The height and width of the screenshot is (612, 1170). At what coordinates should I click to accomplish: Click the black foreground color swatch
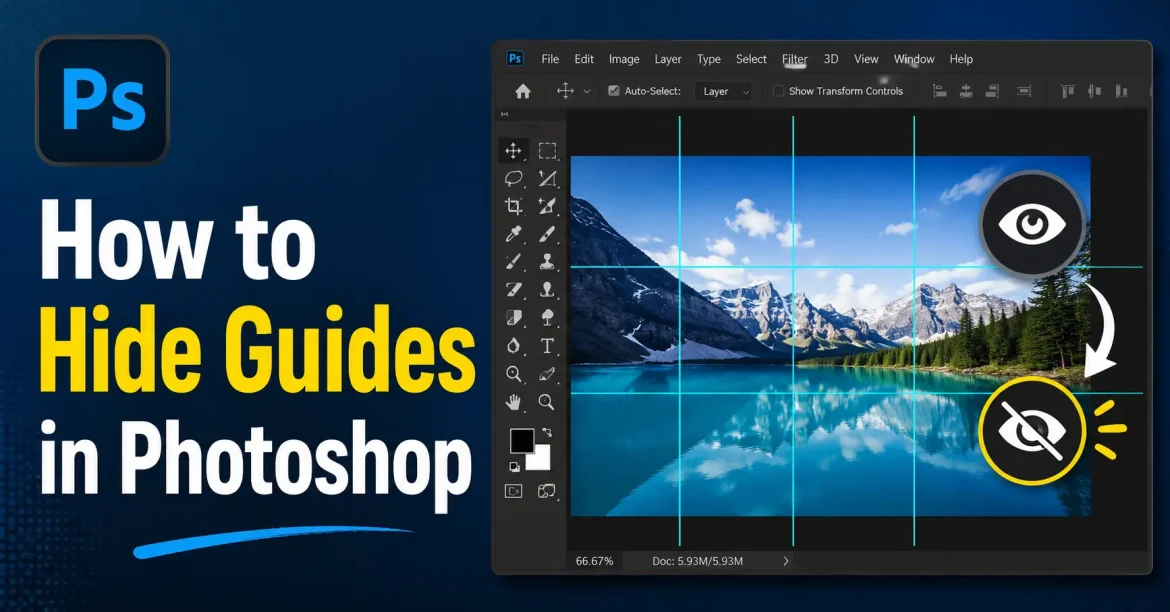(x=521, y=440)
